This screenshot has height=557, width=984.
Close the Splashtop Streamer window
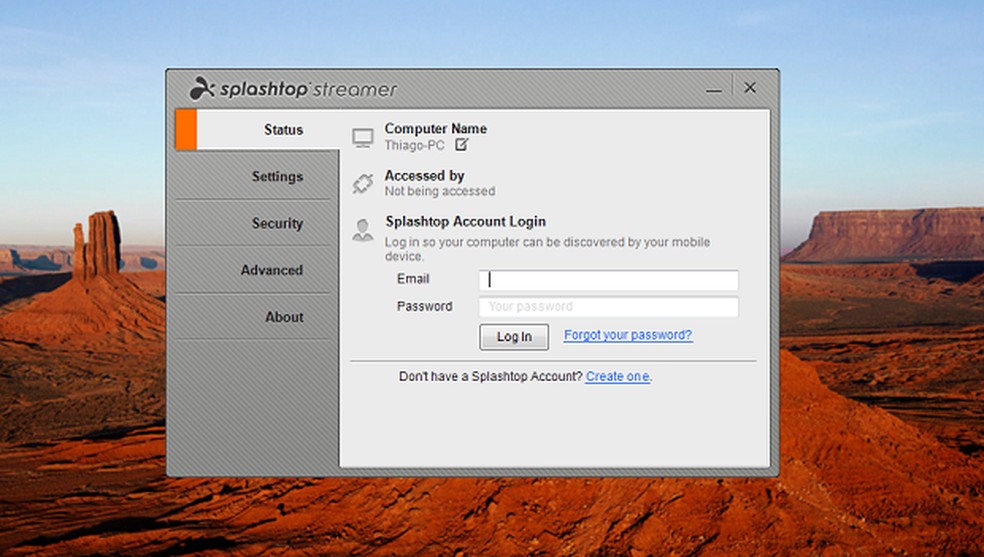tap(750, 88)
